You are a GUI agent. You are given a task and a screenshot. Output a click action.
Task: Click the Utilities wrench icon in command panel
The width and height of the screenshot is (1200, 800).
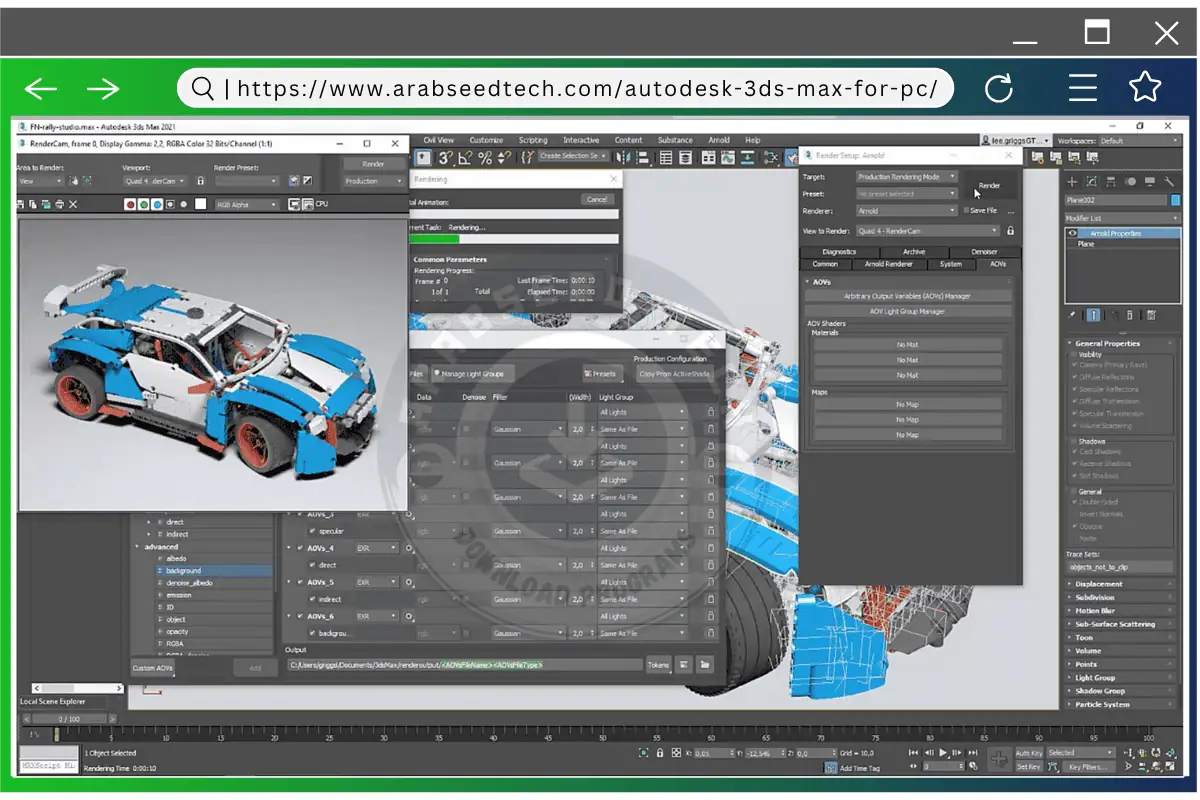coord(1171,182)
